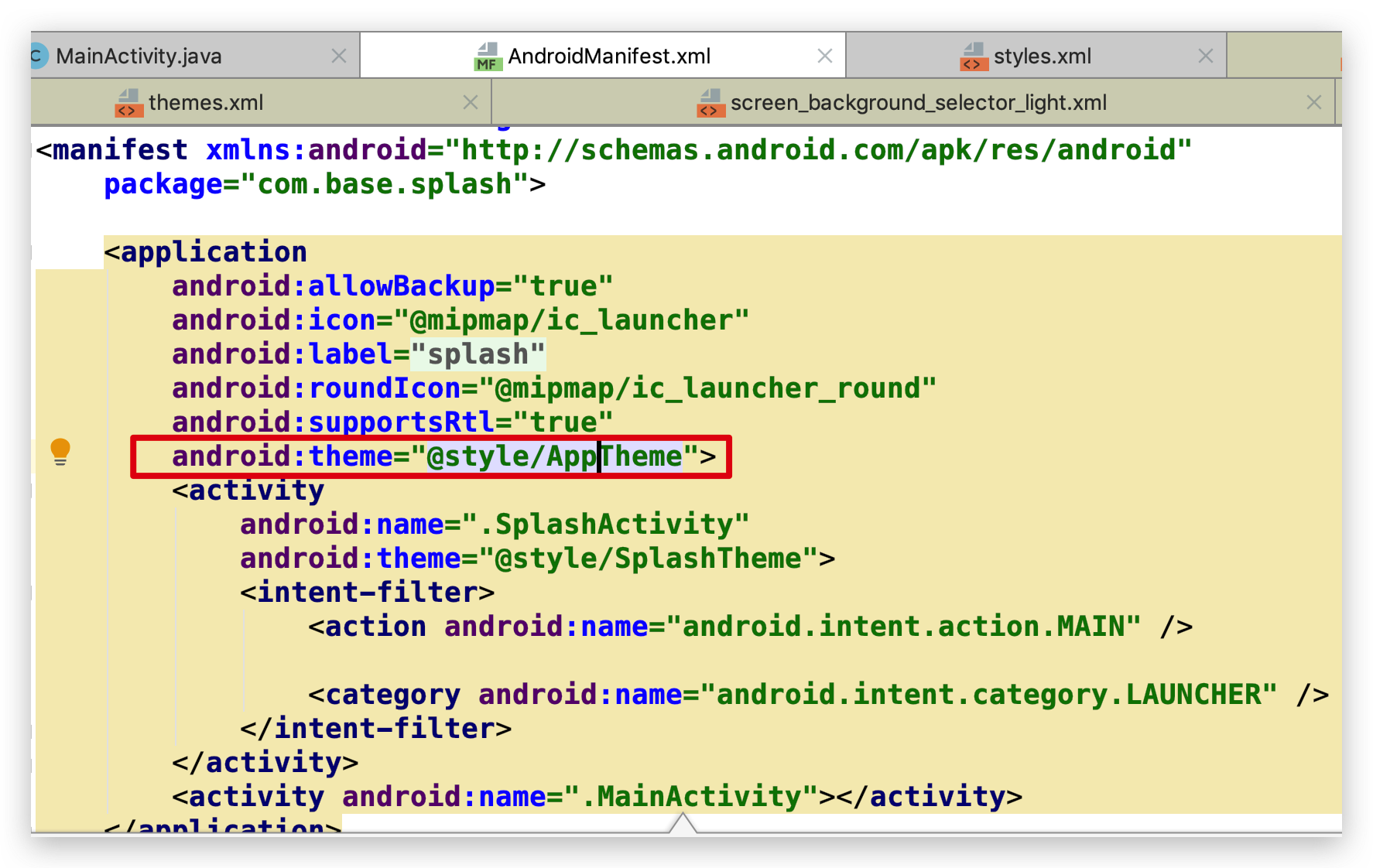Click the styles.xml file type icon

click(x=974, y=56)
